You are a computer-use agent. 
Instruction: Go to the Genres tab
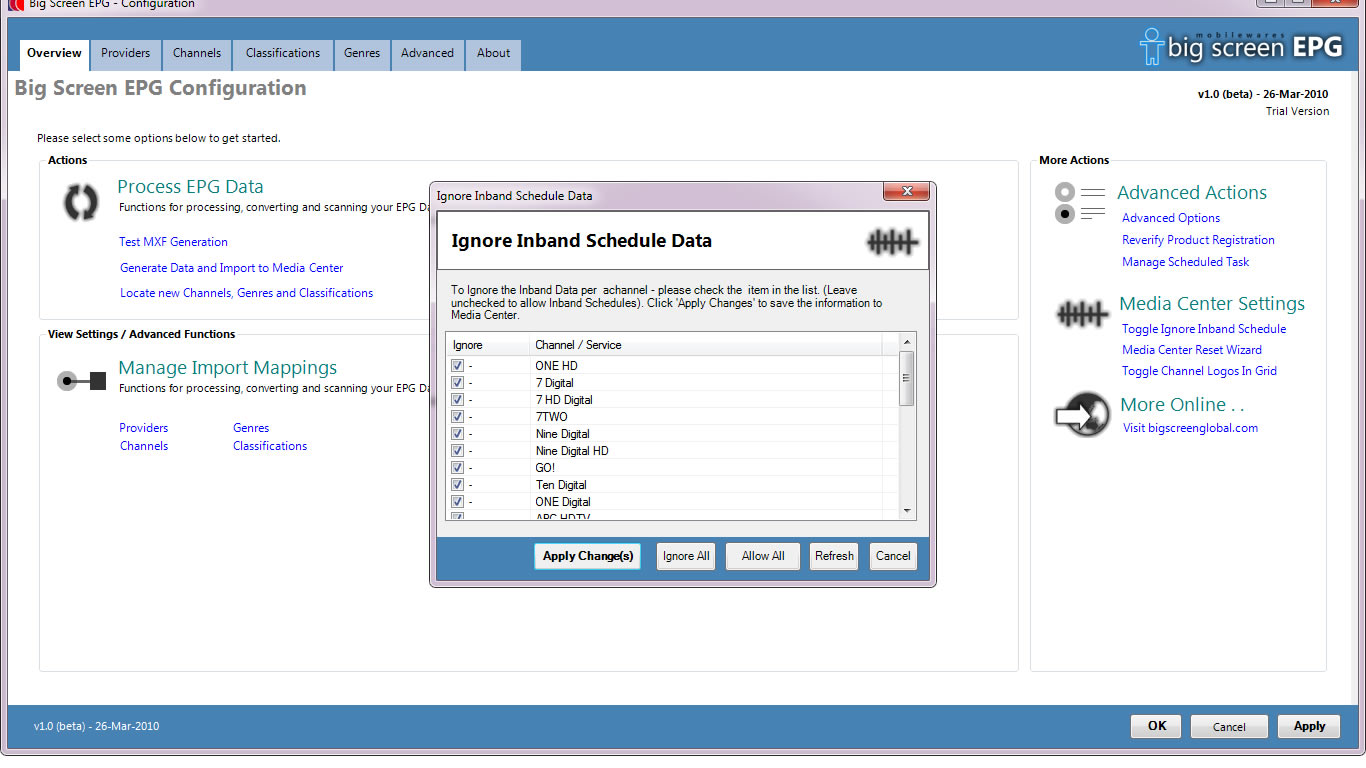tap(362, 54)
